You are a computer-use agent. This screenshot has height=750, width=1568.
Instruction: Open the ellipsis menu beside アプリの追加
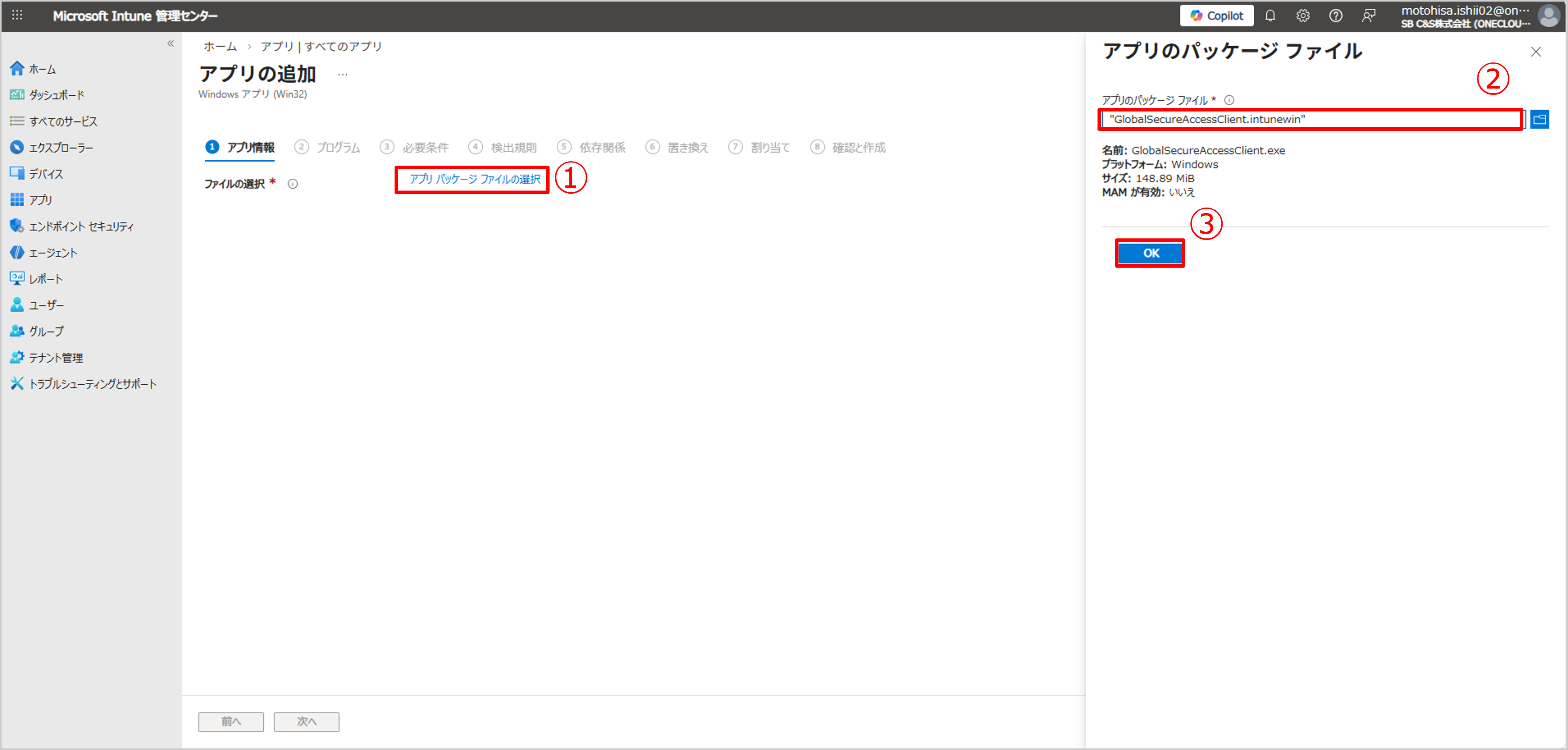[x=343, y=75]
